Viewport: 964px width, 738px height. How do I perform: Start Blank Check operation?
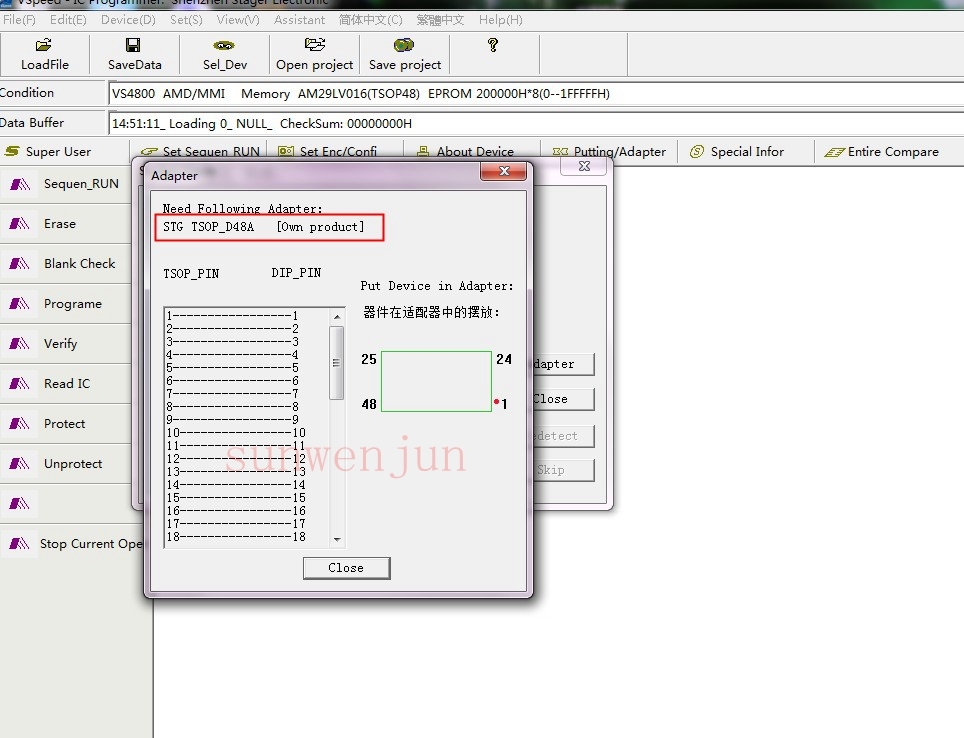(x=79, y=264)
